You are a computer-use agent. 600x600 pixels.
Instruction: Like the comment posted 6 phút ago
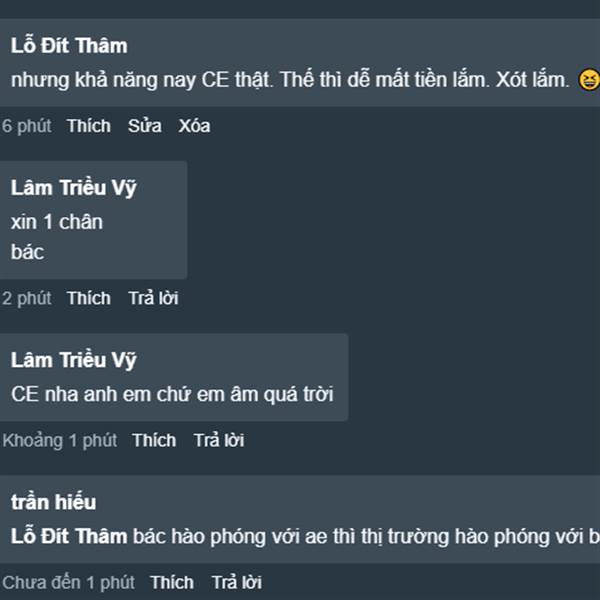(x=89, y=126)
